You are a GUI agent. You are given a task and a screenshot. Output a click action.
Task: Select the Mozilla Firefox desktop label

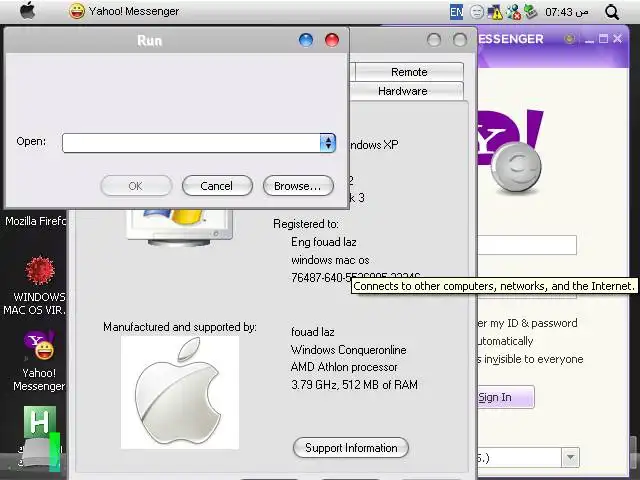(36, 221)
